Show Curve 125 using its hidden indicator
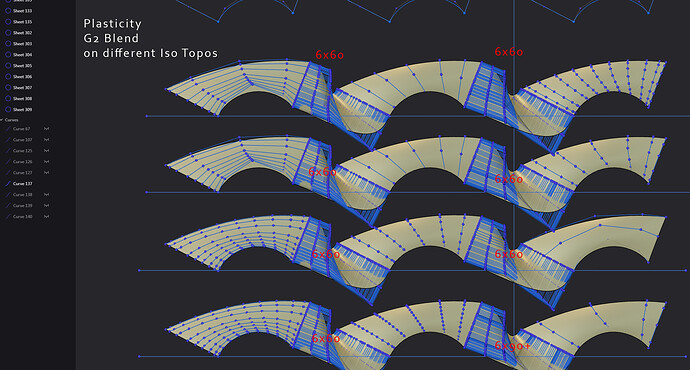This screenshot has width=690, height=370. pyautogui.click(x=46, y=151)
